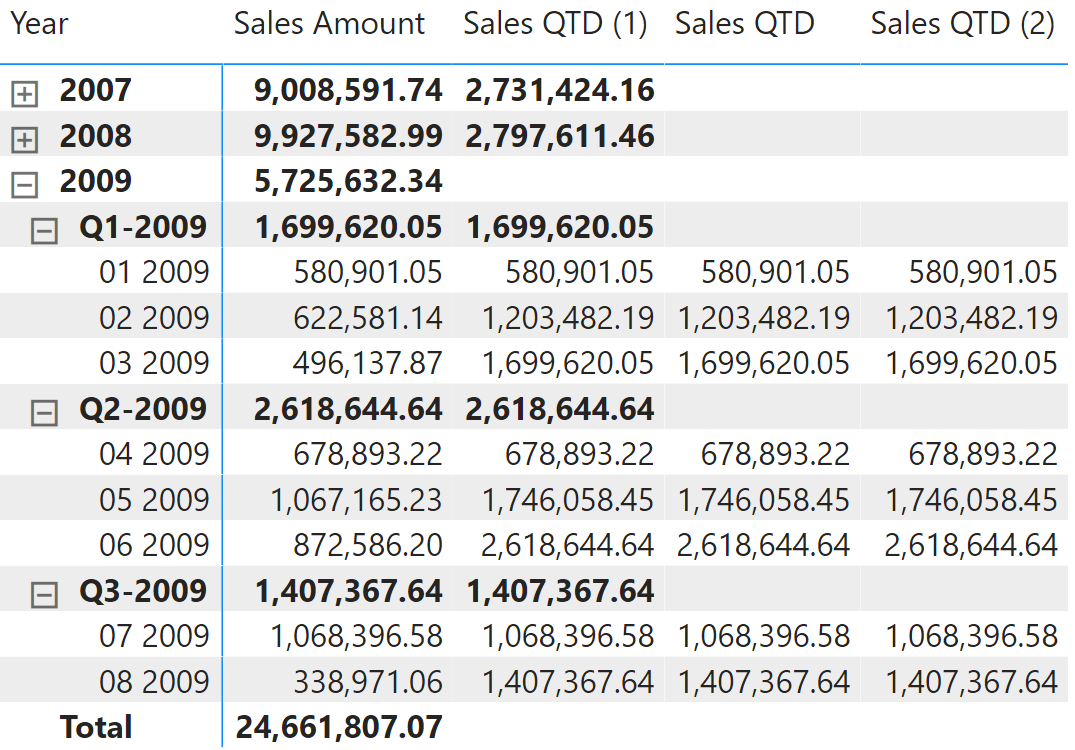Select the 01 2009 month row label
This screenshot has width=1075, height=750.
coord(154,272)
